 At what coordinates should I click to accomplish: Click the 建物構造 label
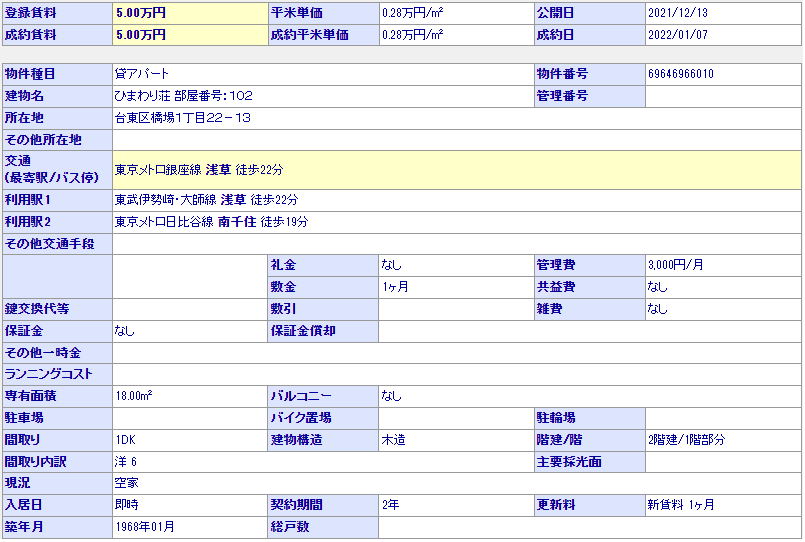(297, 440)
